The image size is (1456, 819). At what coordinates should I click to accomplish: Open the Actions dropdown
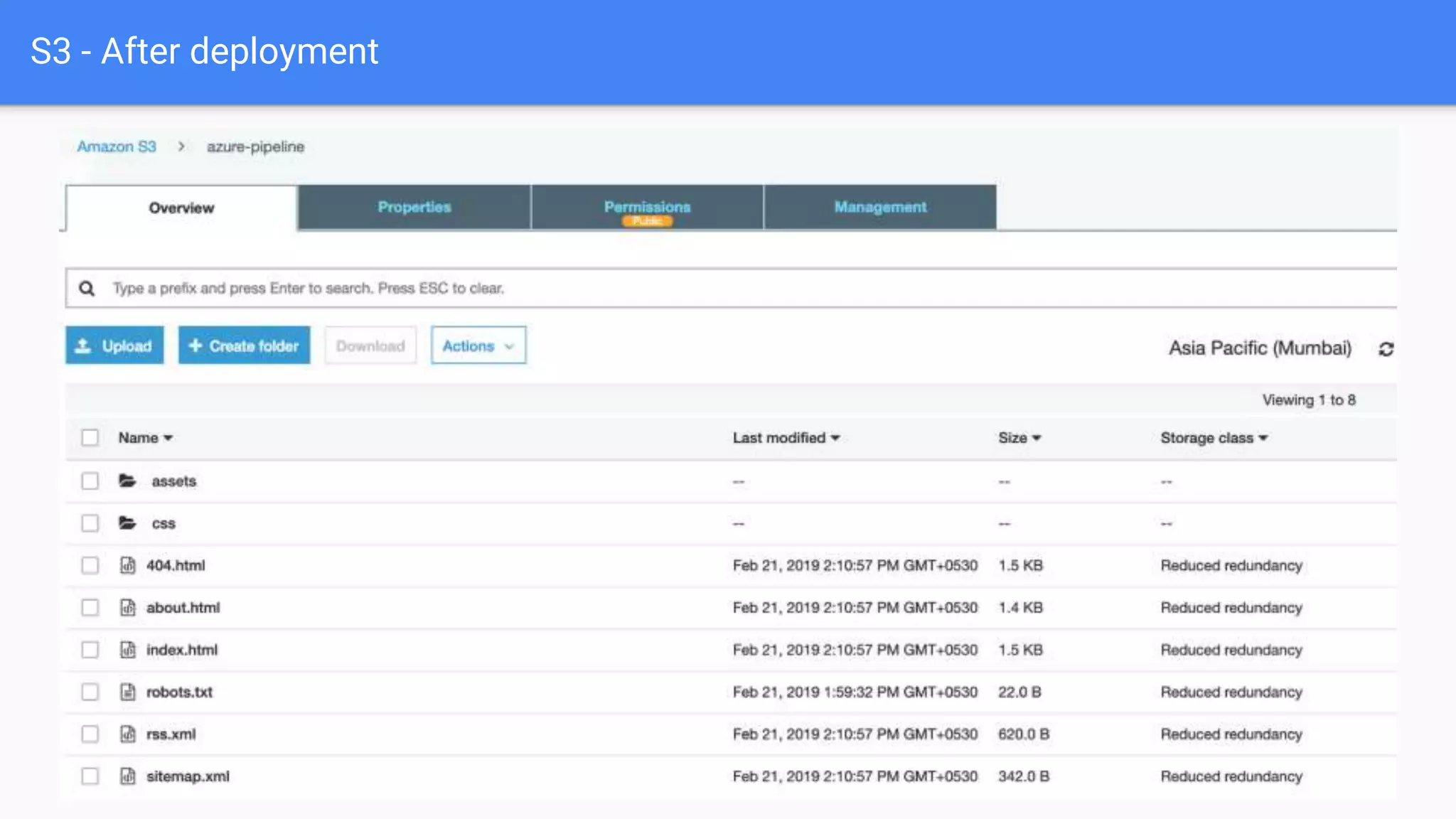coord(478,346)
